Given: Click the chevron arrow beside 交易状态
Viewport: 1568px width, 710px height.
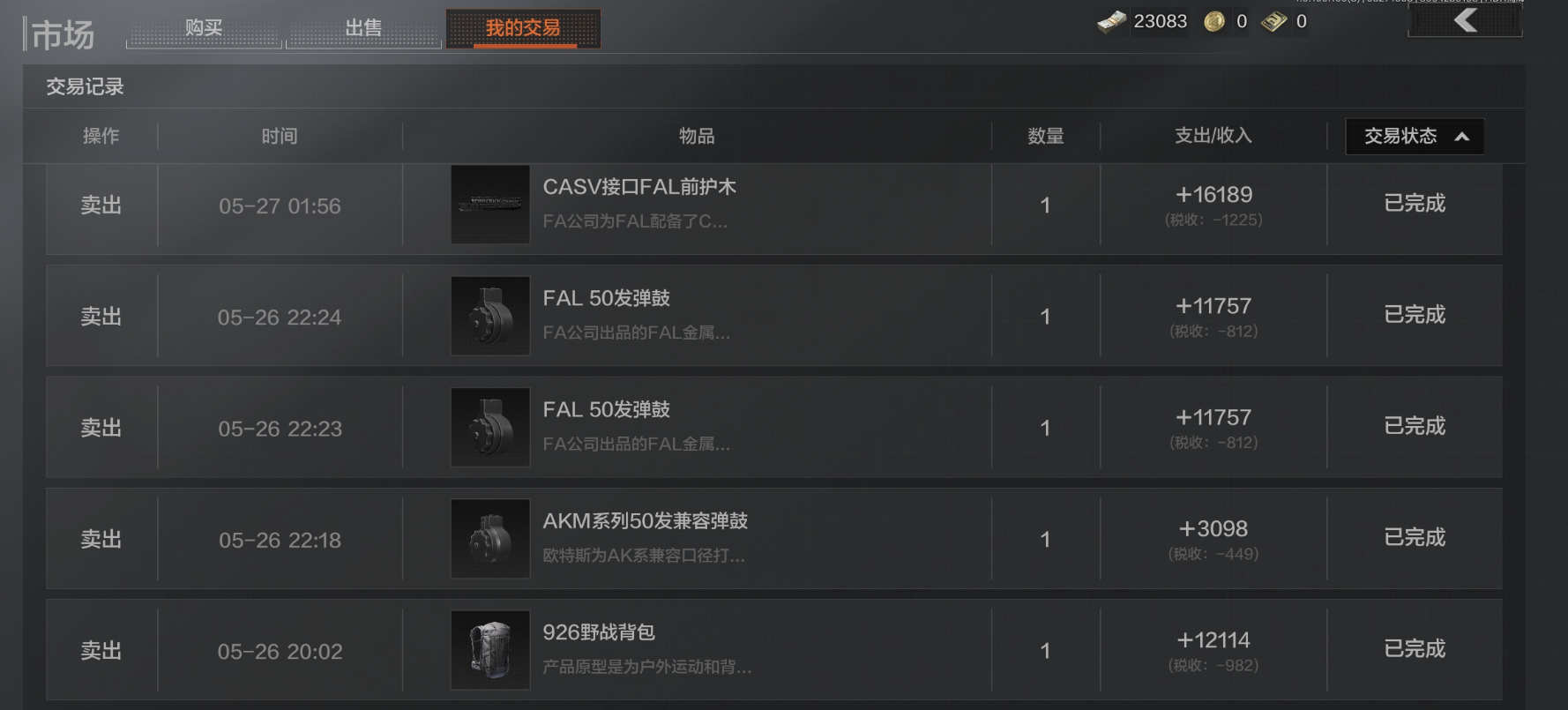Looking at the screenshot, I should 1461,137.
